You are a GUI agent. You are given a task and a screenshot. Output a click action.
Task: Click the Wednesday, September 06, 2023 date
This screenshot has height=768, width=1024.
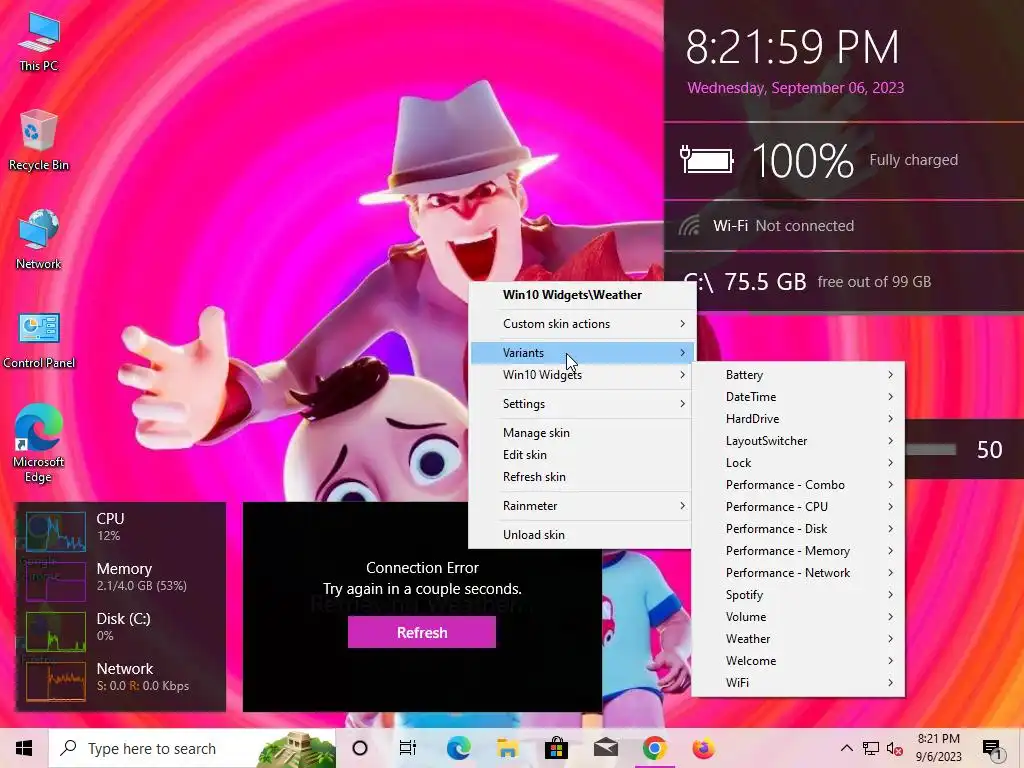[x=795, y=88]
